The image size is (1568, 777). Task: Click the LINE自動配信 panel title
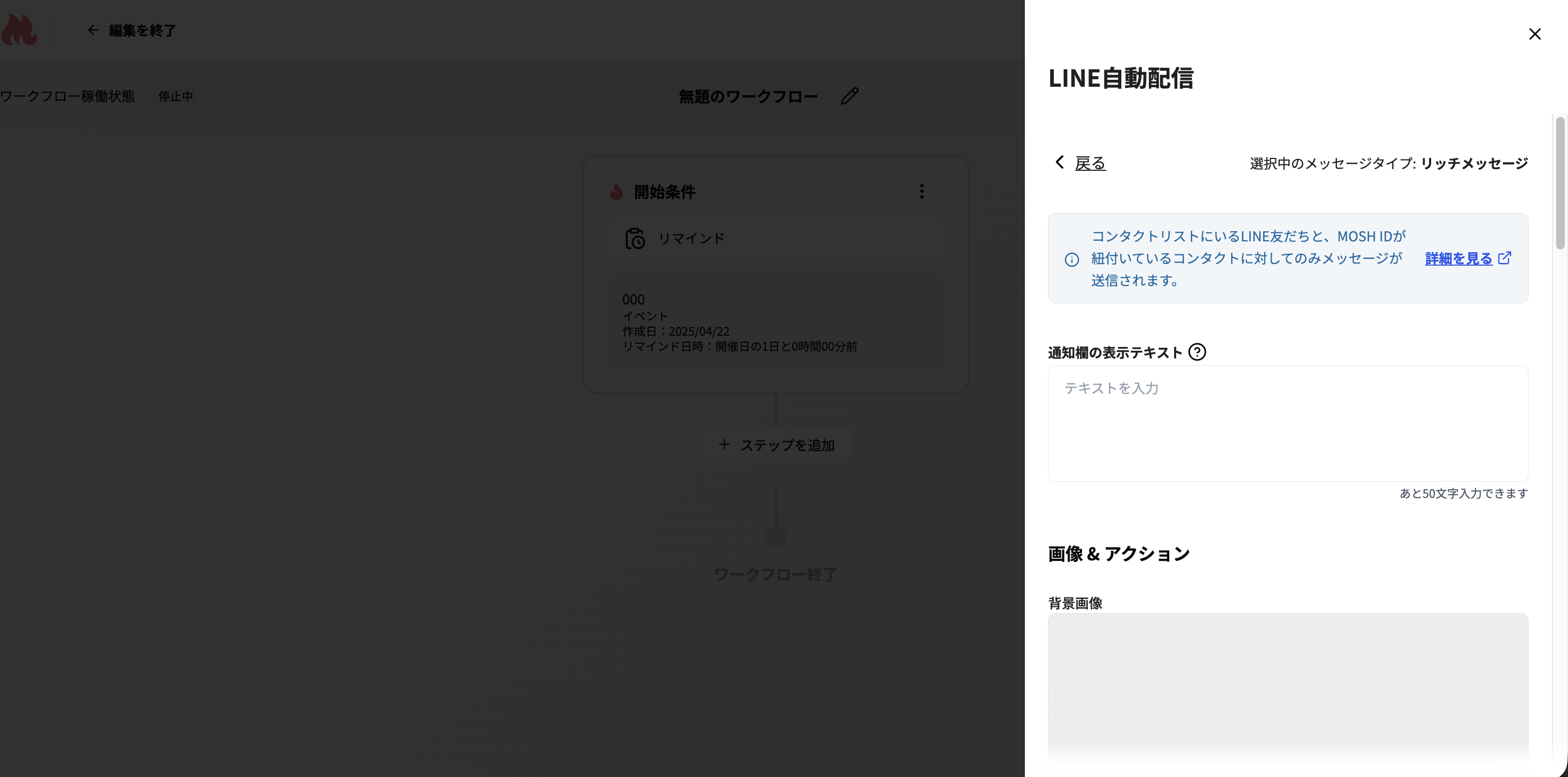pos(1121,78)
